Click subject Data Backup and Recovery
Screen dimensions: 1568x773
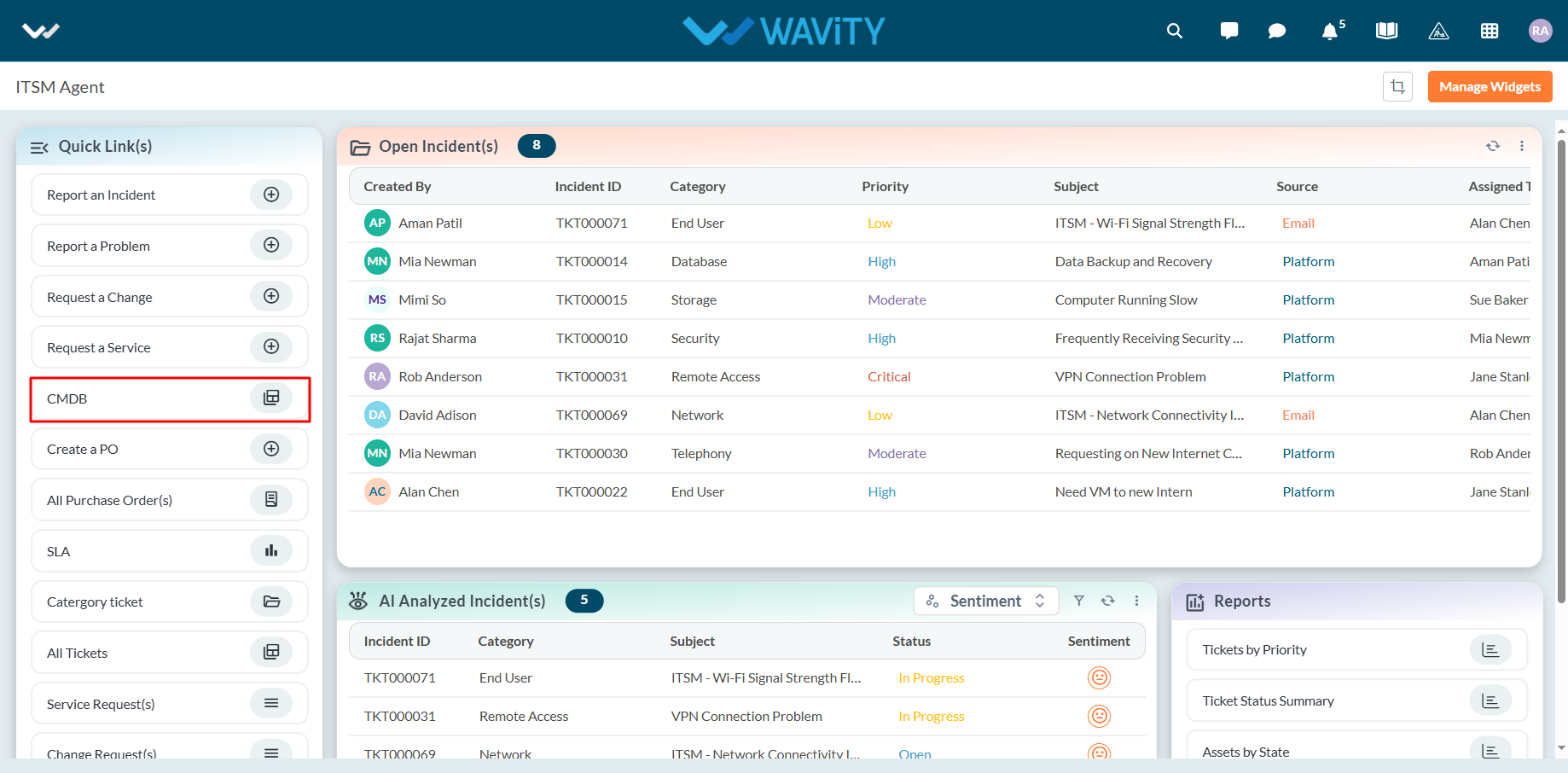tap(1133, 261)
